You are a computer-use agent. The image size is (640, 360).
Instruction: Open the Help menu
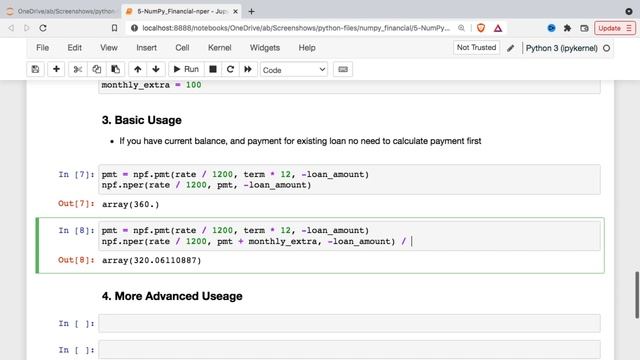coord(307,48)
